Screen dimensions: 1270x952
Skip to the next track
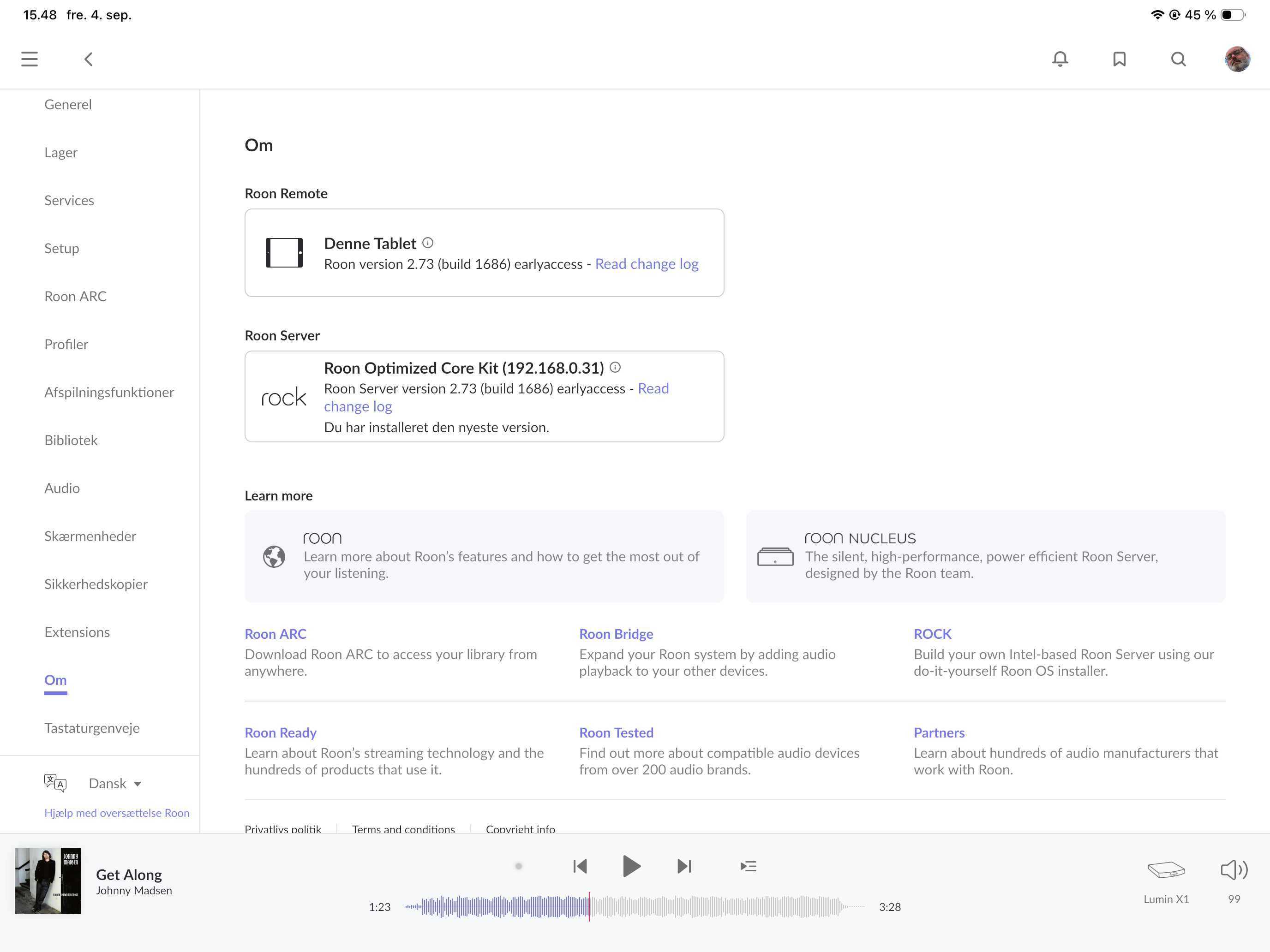point(684,866)
